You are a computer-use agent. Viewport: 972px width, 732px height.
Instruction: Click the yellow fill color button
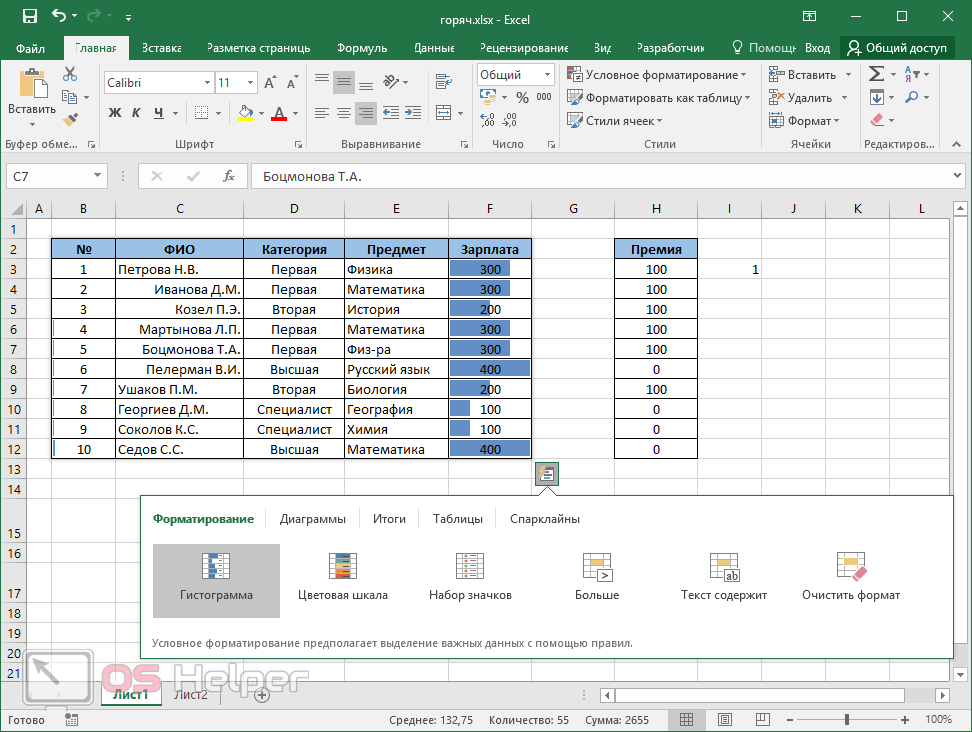[246, 113]
